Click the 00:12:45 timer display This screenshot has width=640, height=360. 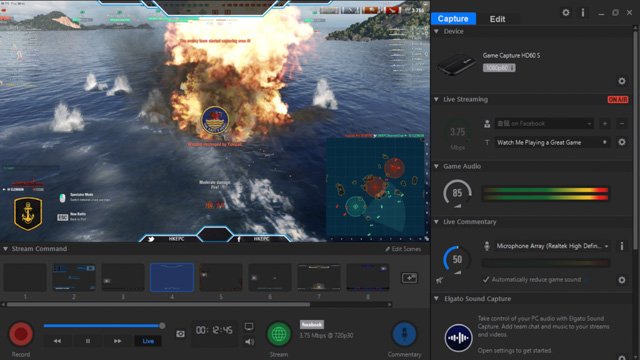[214, 330]
